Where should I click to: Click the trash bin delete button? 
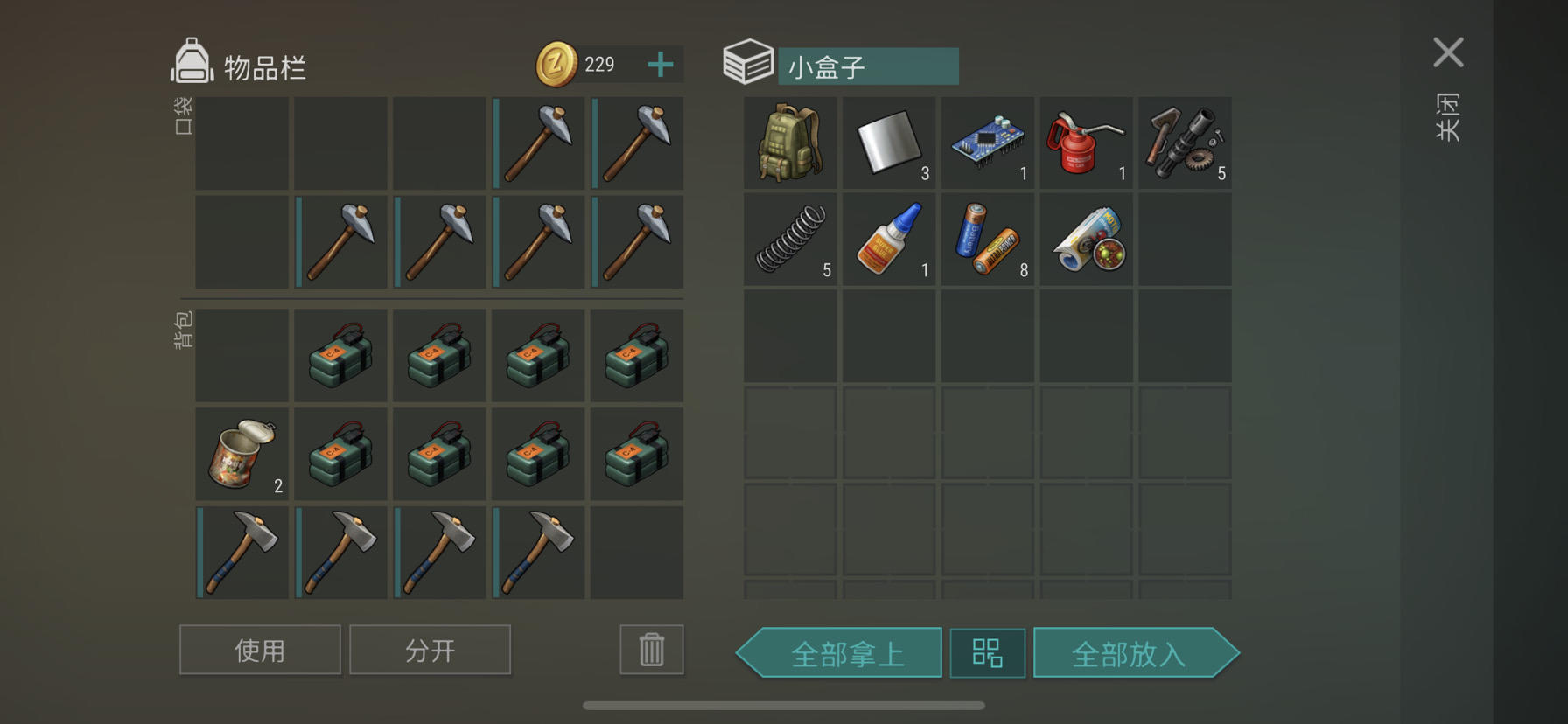652,650
